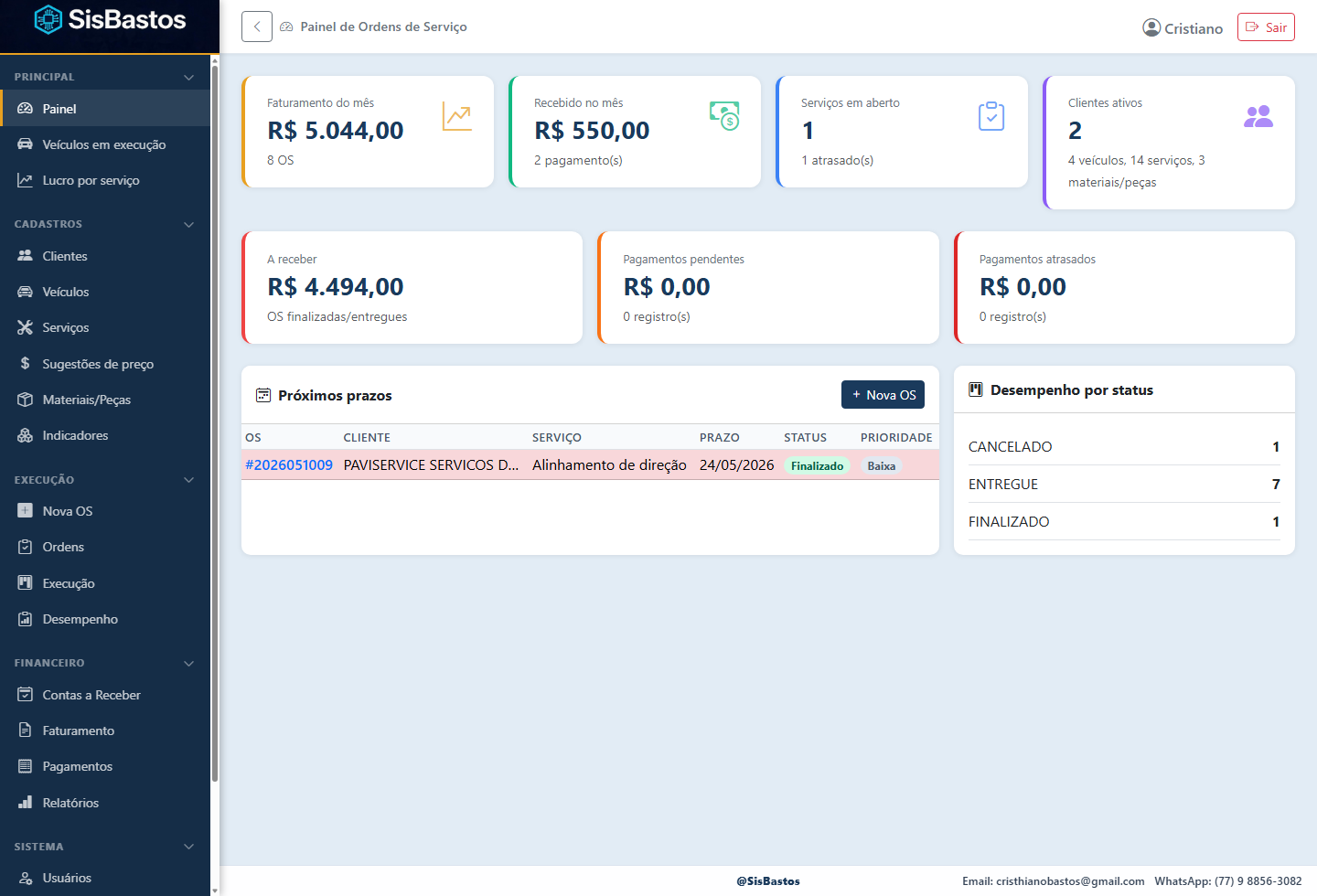1317x896 pixels.
Task: Click the money icon in Recebido no mês card
Action: click(724, 116)
